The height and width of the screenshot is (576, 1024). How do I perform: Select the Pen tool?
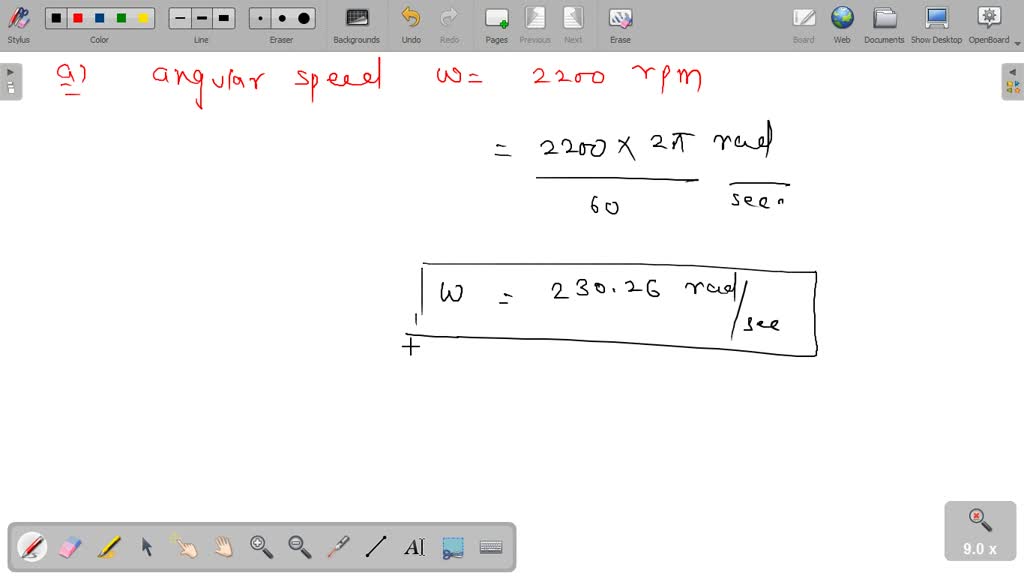coord(30,546)
